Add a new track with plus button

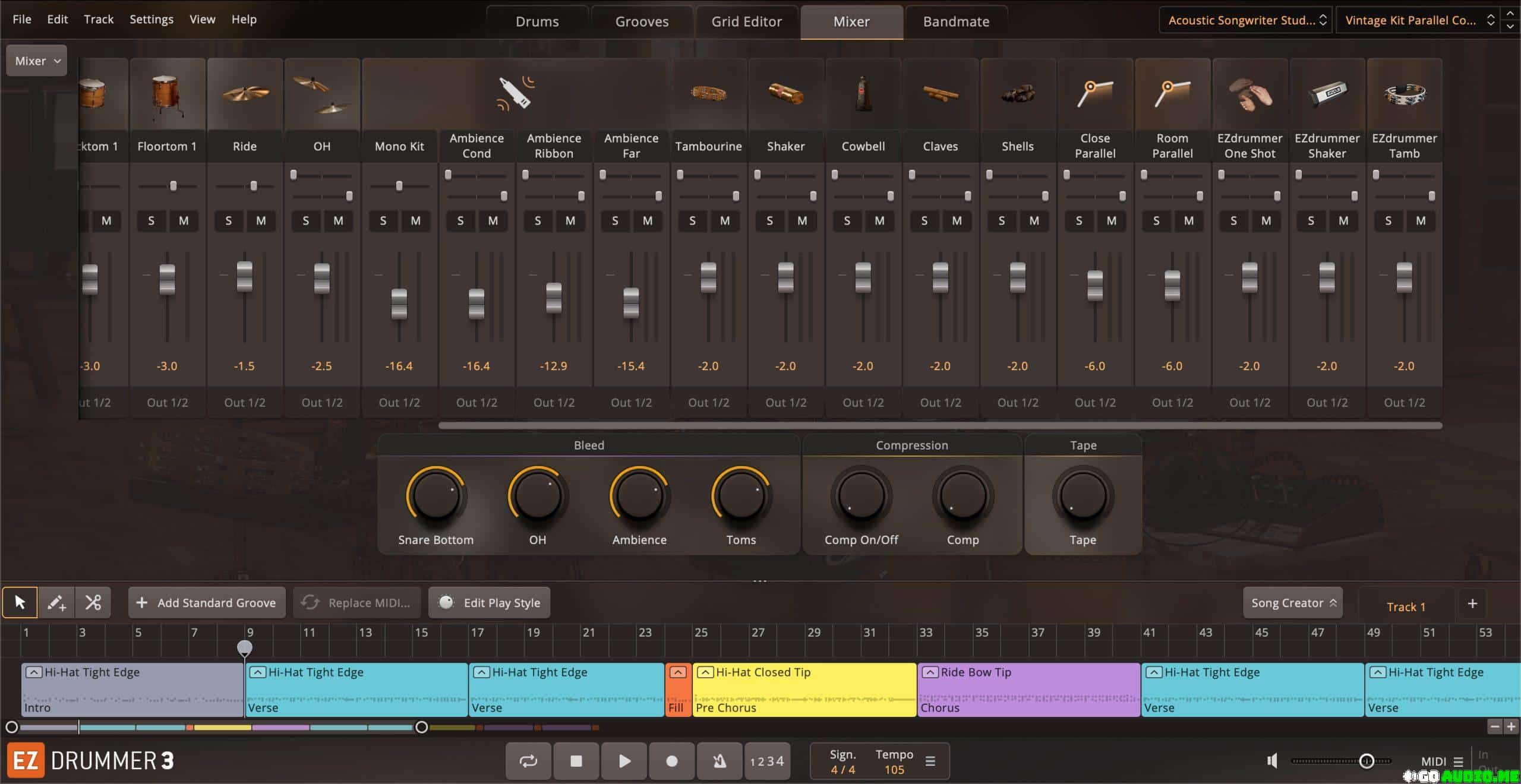coord(1472,603)
